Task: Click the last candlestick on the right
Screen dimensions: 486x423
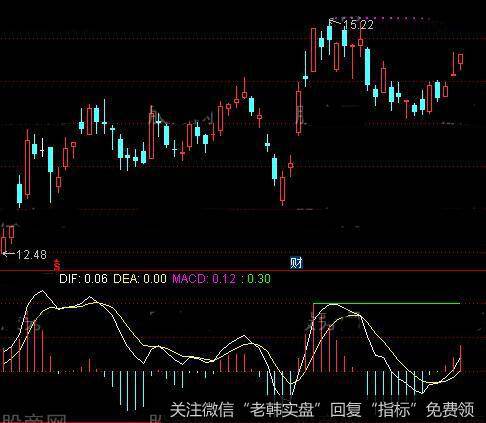Action: [461, 60]
